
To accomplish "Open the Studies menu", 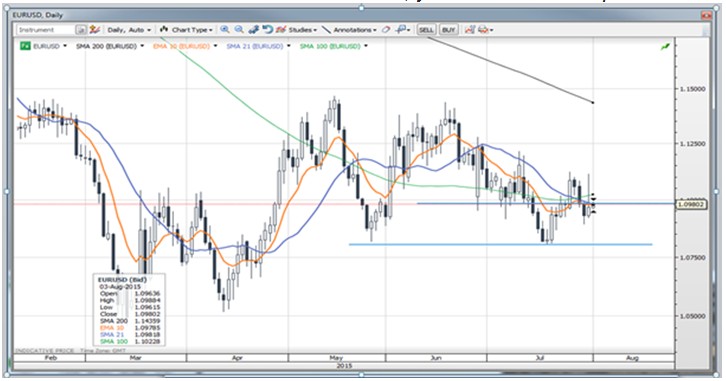I will coord(302,30).
